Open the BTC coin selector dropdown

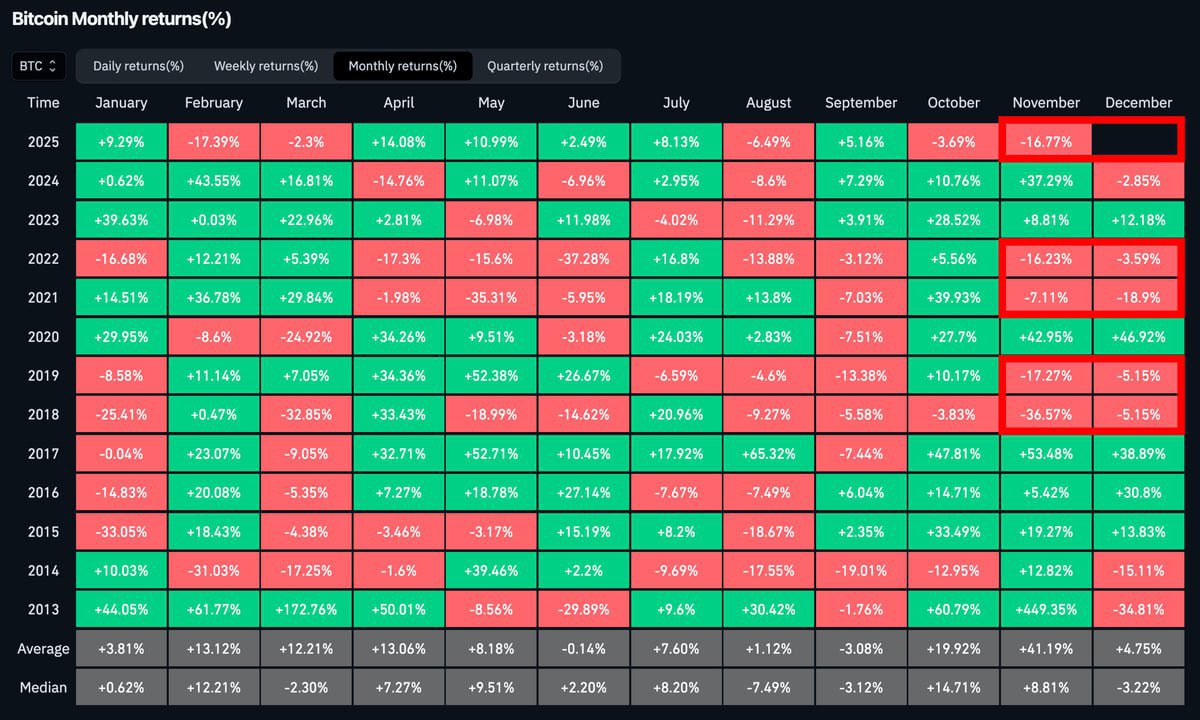39,66
